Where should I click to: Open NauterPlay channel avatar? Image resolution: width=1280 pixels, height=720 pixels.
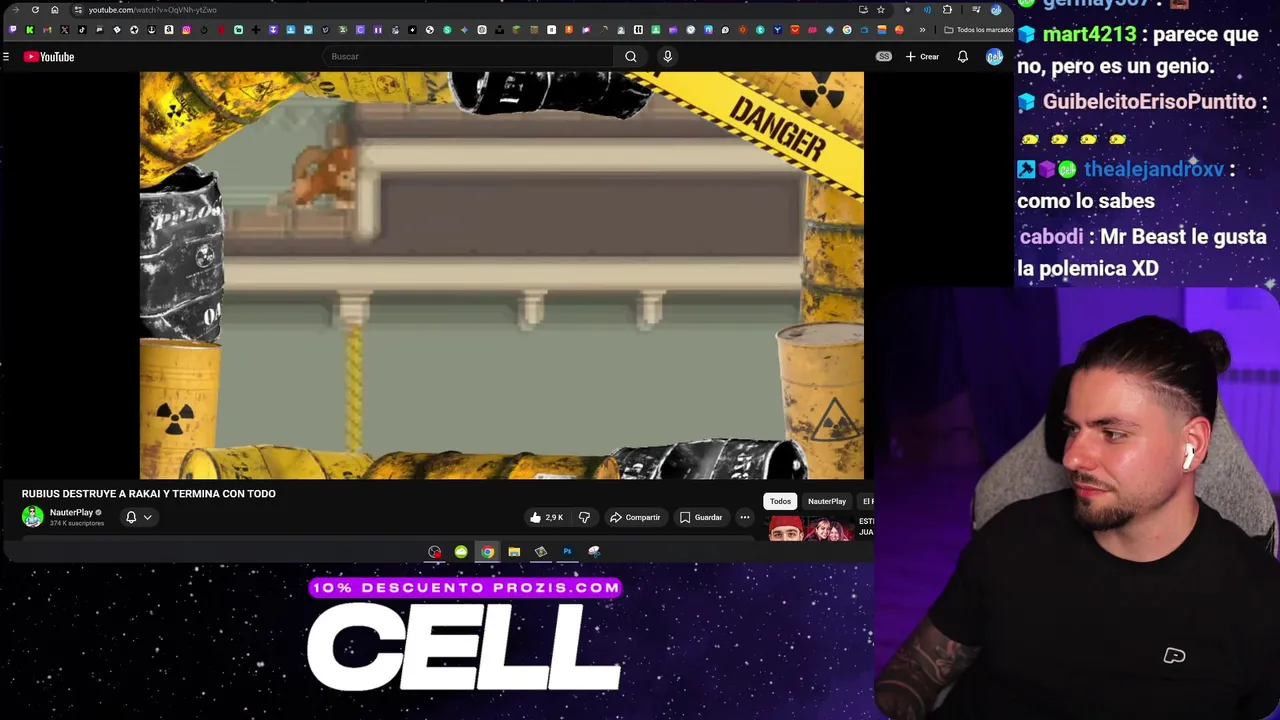coord(33,517)
